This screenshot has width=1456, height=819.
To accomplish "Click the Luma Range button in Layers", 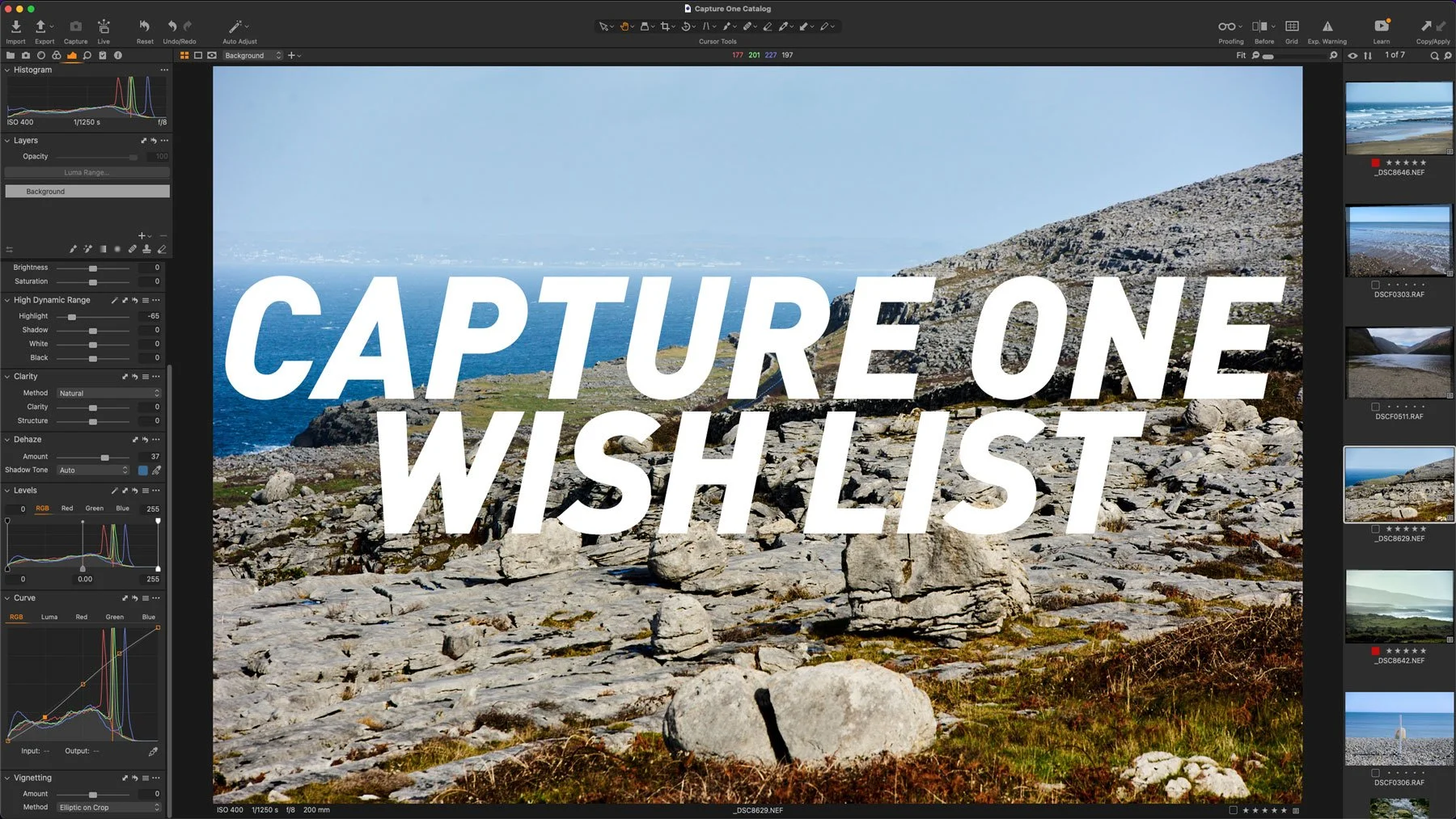I will pos(87,172).
